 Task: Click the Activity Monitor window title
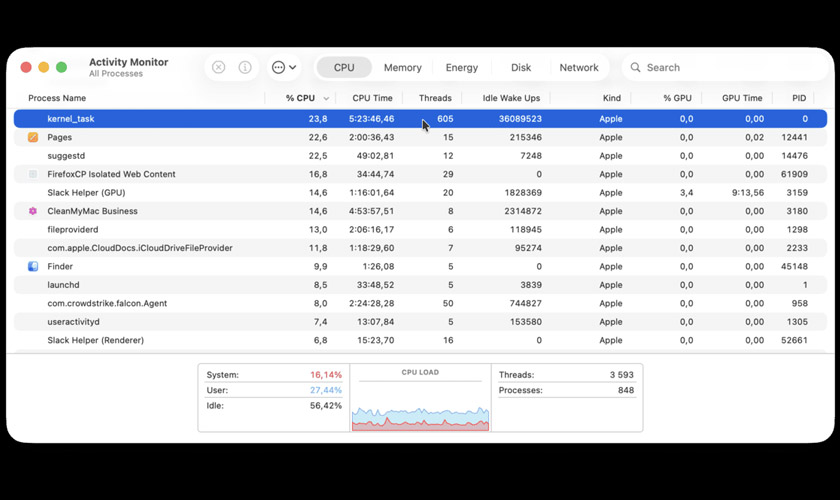coord(129,62)
